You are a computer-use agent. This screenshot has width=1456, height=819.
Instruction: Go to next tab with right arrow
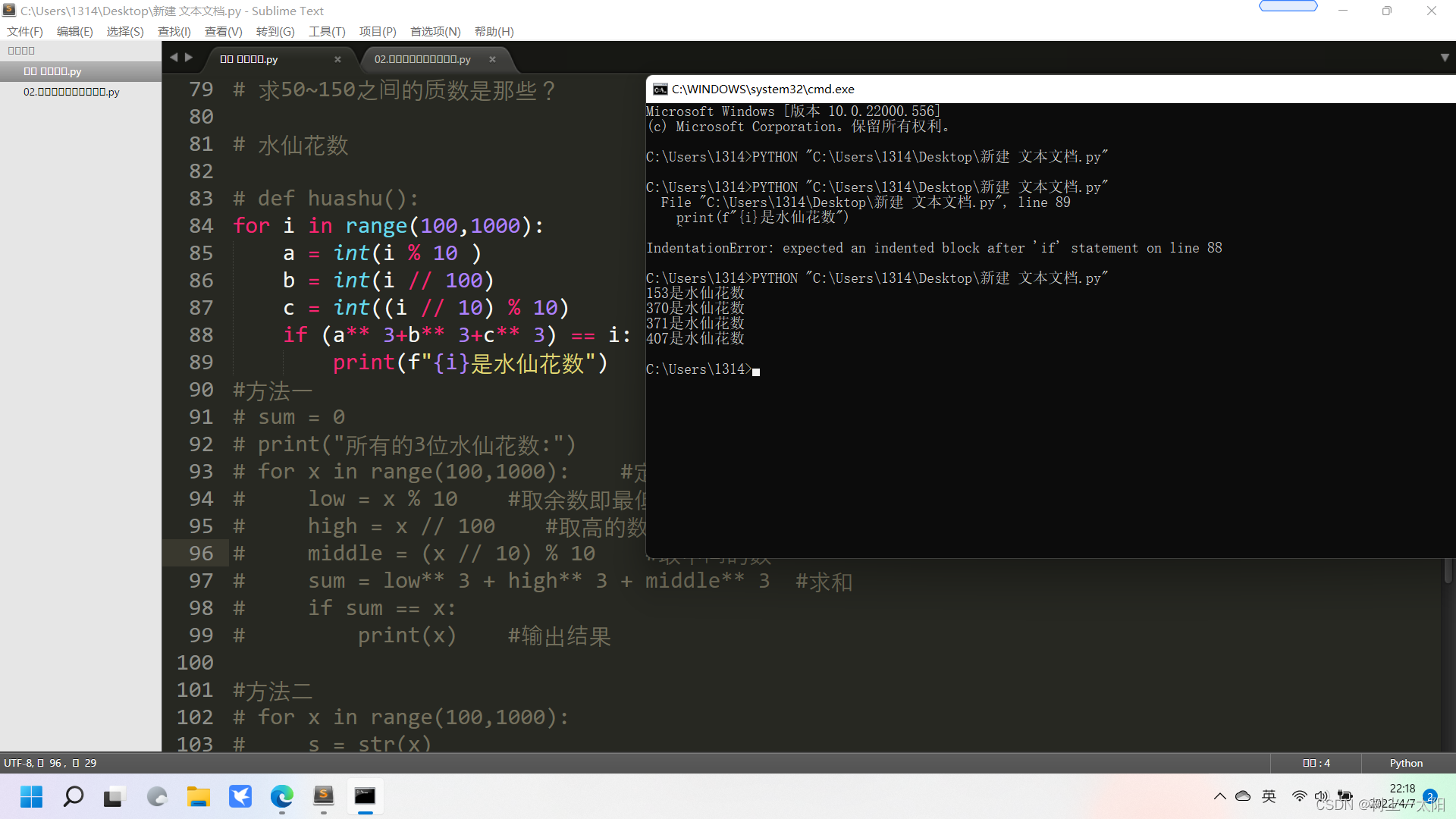[189, 58]
